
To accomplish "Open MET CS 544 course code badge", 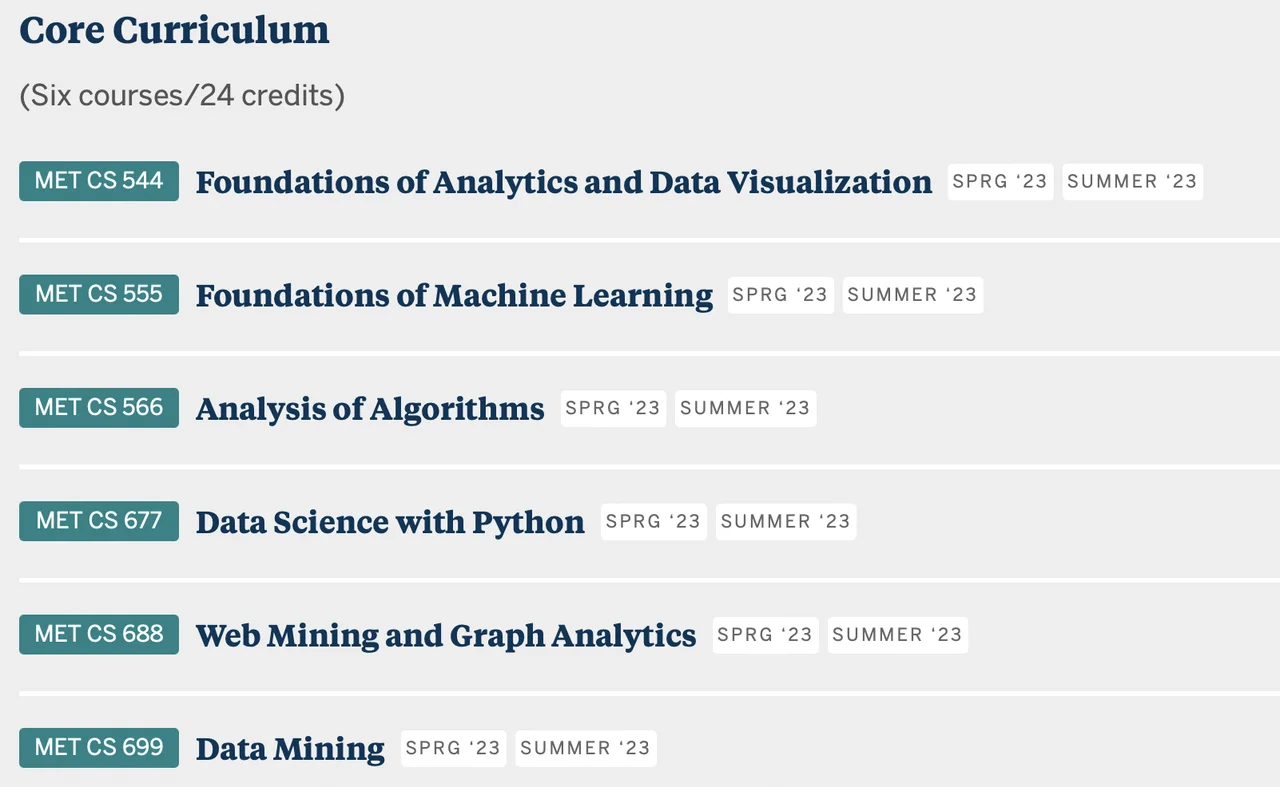I will pos(99,181).
